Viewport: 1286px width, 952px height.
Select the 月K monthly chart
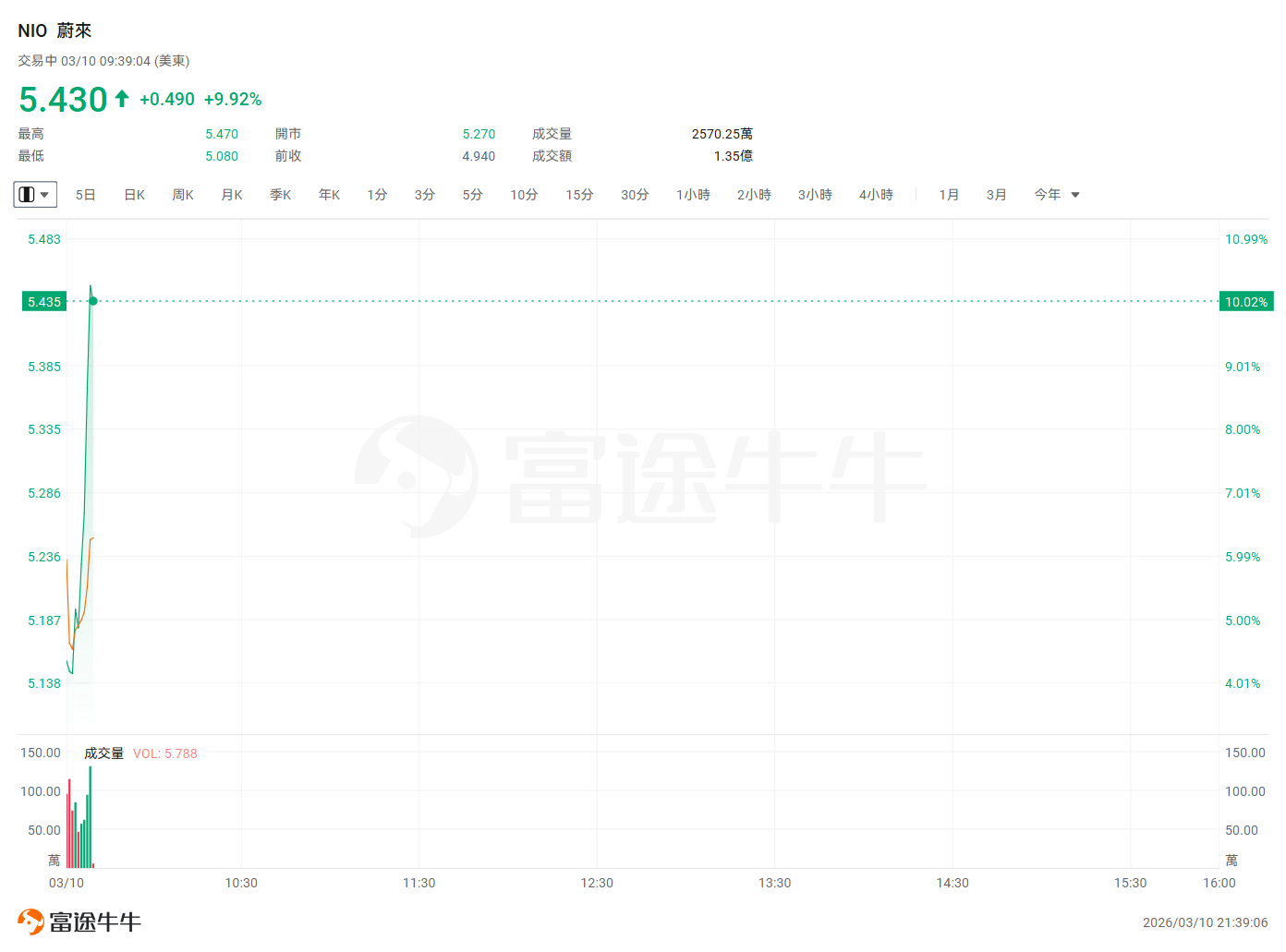tap(232, 195)
